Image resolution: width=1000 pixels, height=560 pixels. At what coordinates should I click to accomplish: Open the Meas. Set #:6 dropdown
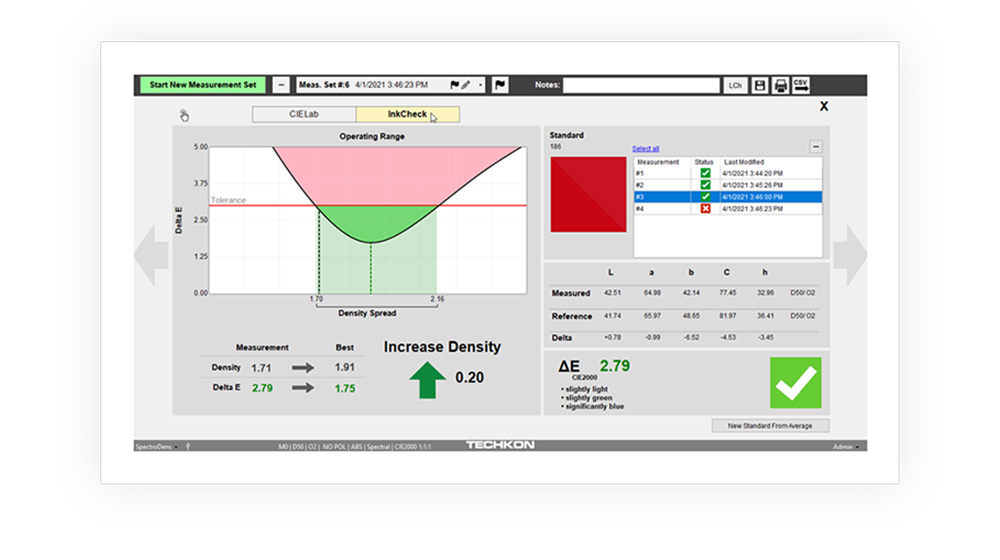pos(480,86)
